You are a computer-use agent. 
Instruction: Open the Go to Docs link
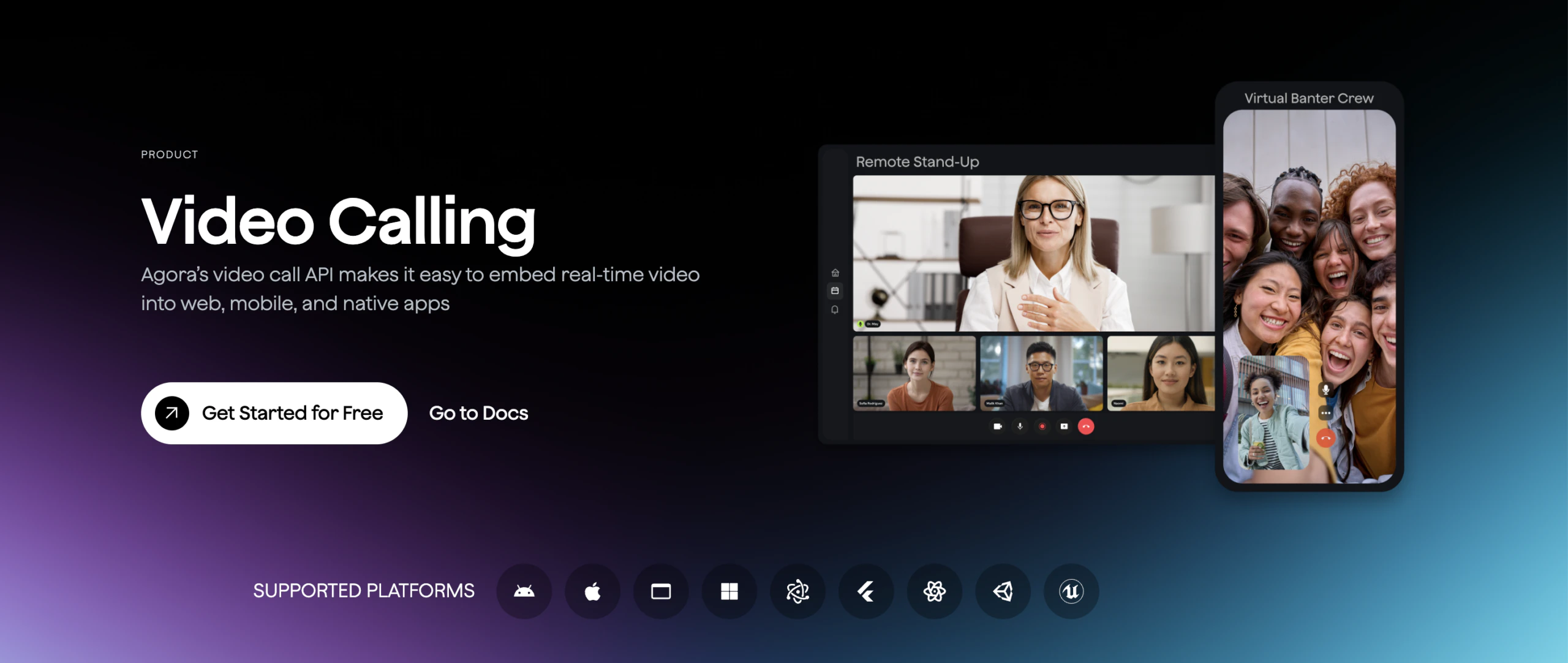click(x=478, y=413)
